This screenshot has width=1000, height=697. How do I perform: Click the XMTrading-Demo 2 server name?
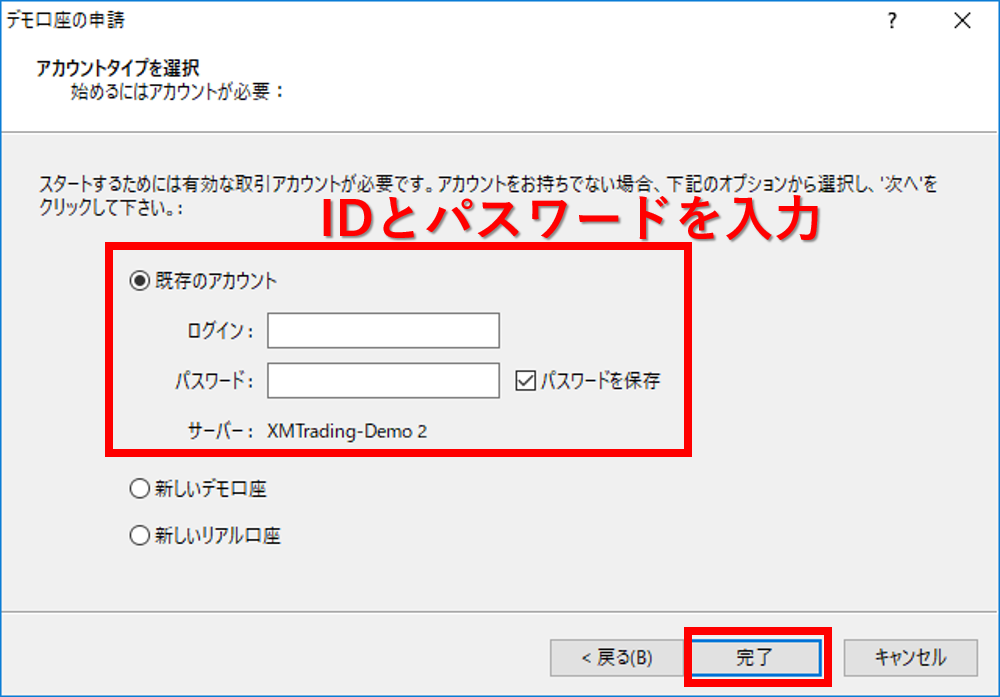[x=347, y=431]
